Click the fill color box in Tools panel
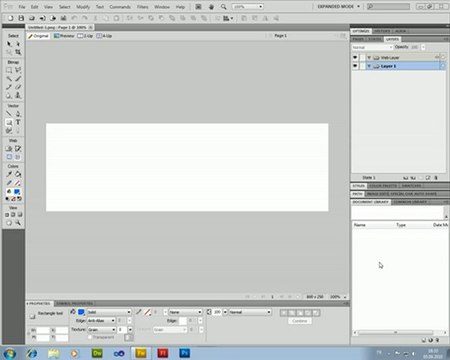 pyautogui.click(x=17, y=191)
